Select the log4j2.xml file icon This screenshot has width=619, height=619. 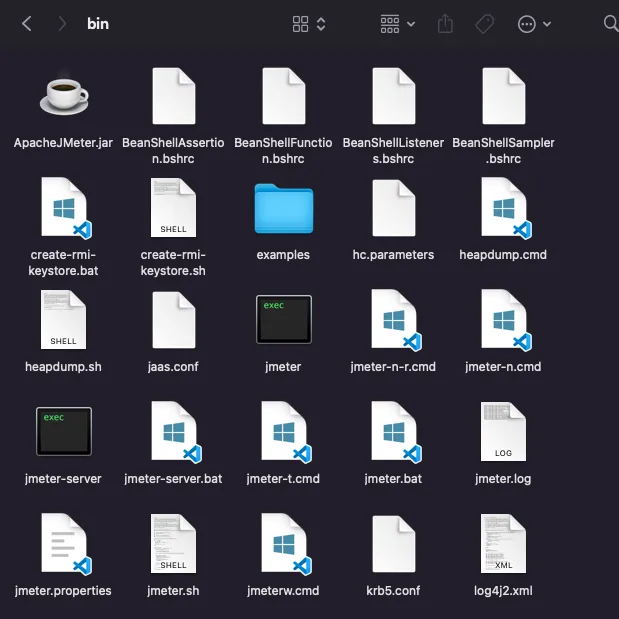click(503, 544)
